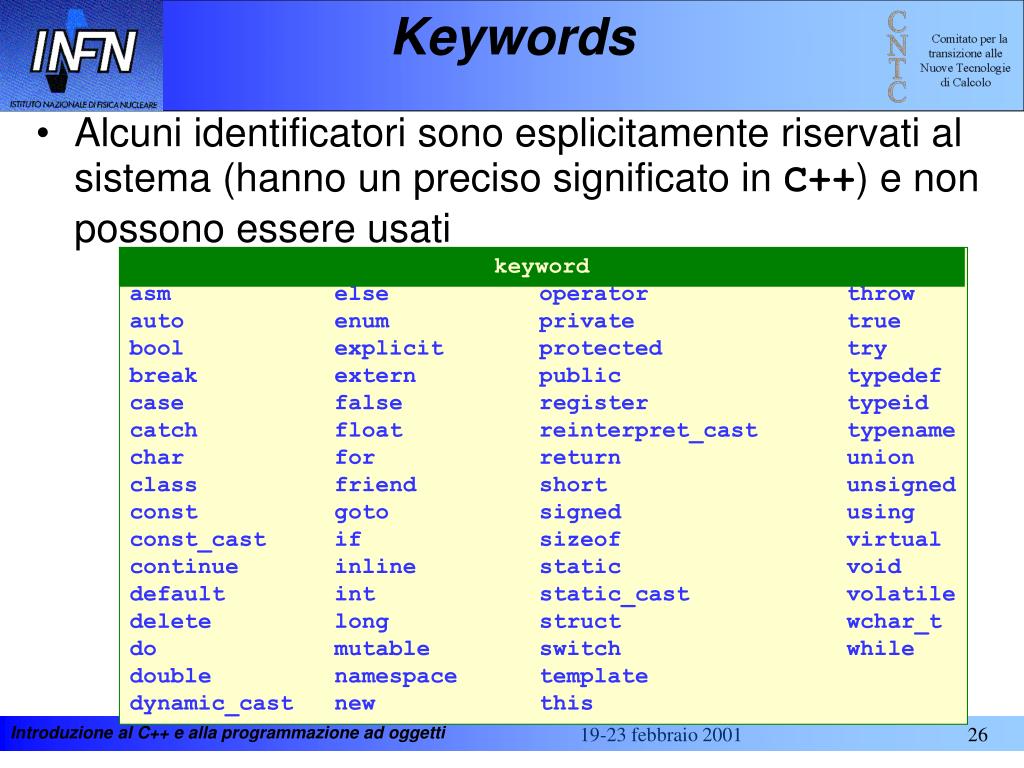Select the keyword static_cast
Viewport: 1024px width, 768px height.
[x=615, y=595]
